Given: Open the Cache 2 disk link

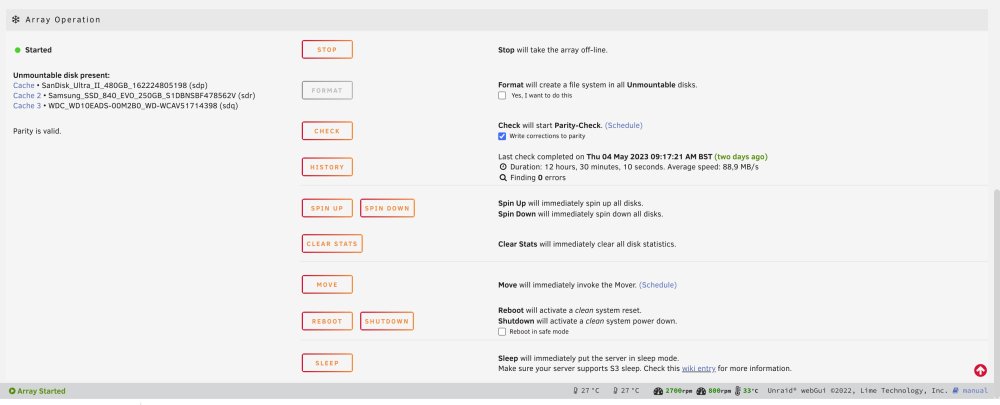Looking at the screenshot, I should [27, 96].
